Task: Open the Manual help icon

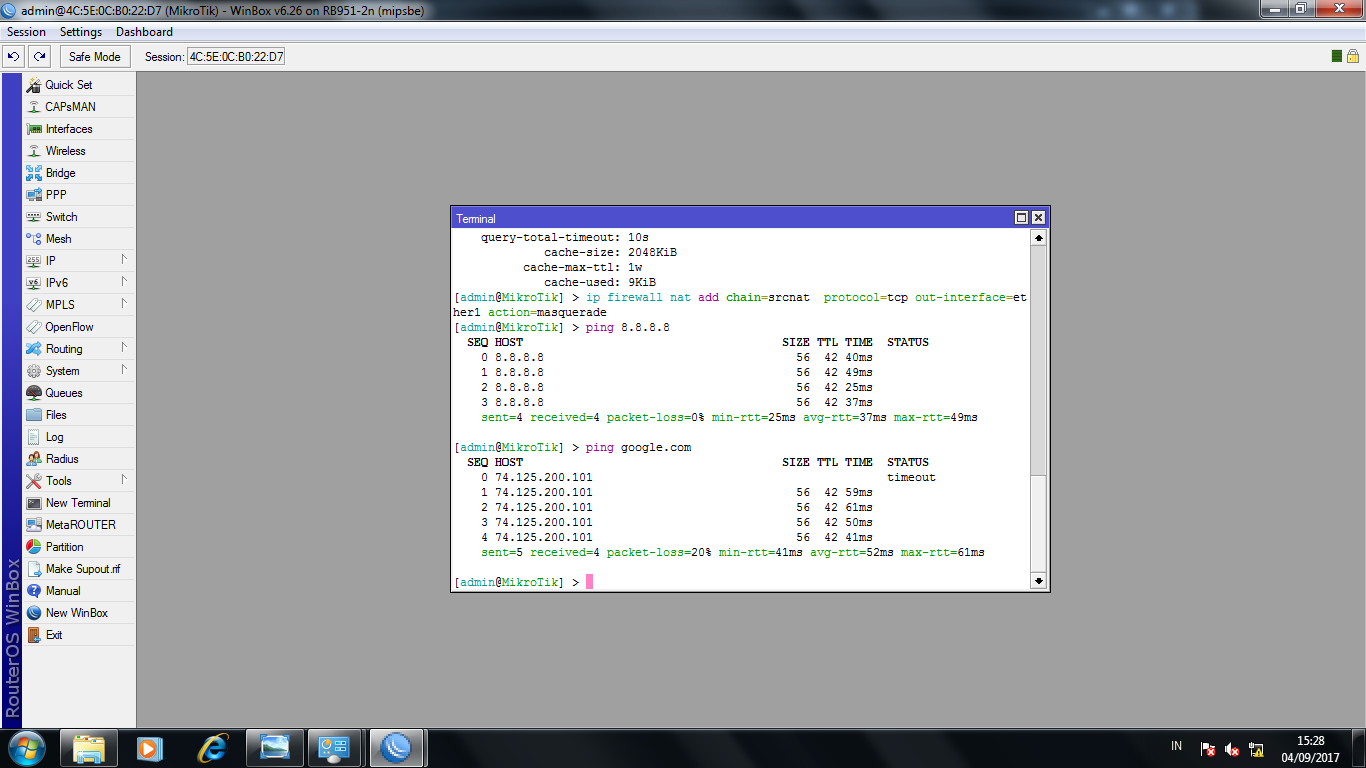Action: point(34,591)
